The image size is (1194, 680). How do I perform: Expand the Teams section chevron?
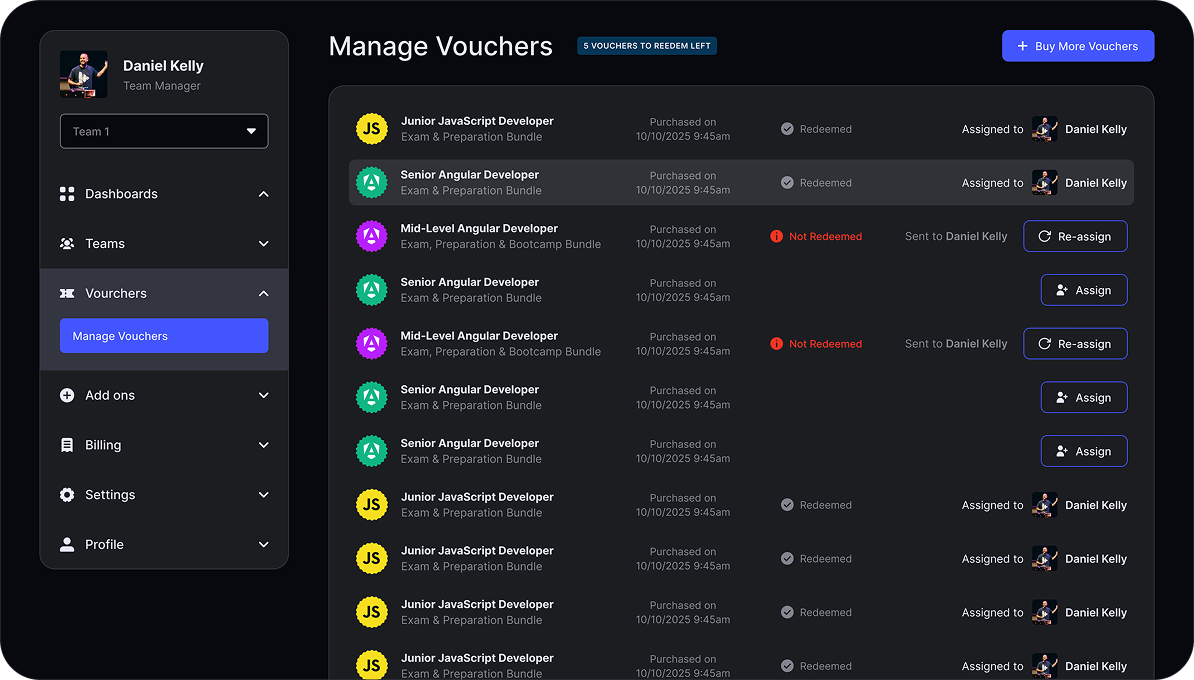tap(263, 244)
